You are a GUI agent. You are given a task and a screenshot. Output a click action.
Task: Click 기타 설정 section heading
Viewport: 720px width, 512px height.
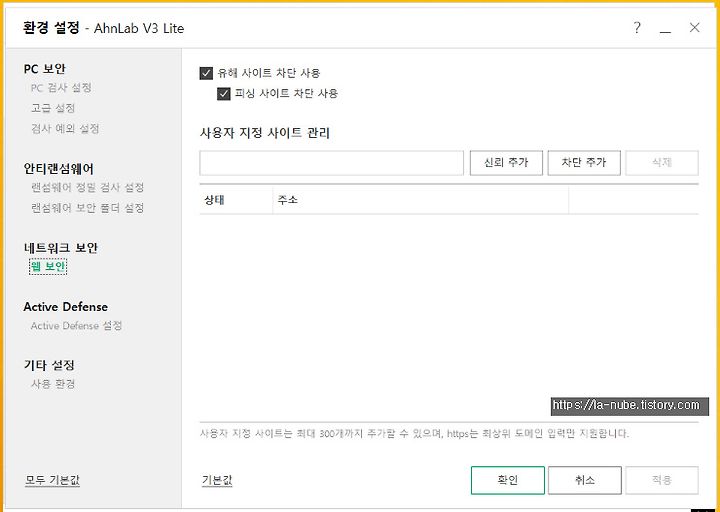(49, 366)
